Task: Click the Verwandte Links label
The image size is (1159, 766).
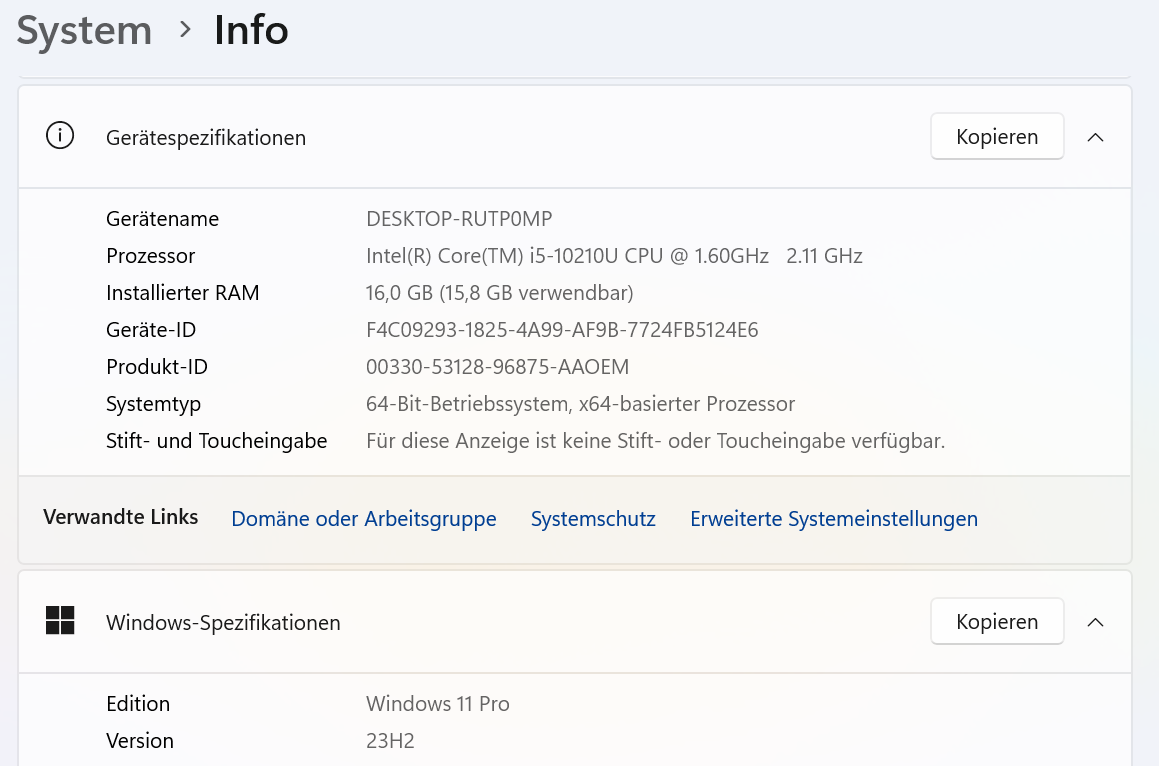Action: click(x=120, y=517)
